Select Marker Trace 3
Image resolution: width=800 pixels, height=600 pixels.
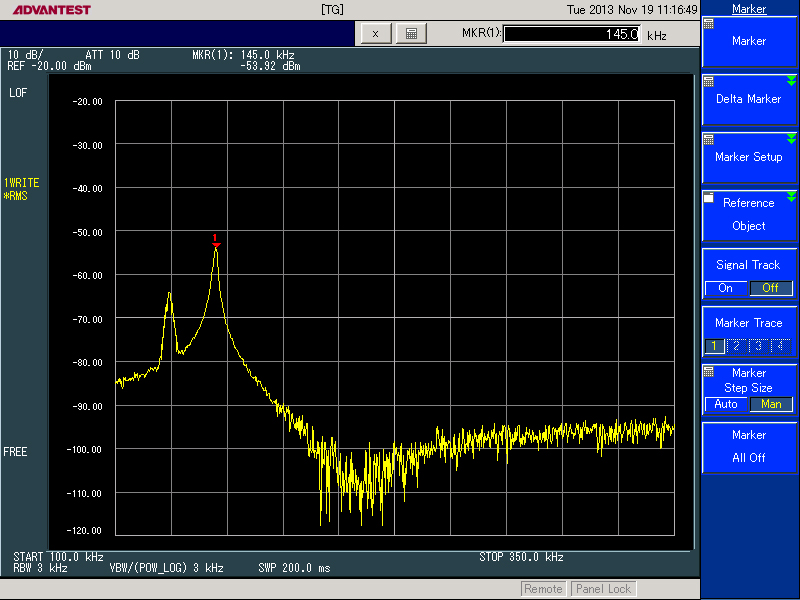point(759,346)
